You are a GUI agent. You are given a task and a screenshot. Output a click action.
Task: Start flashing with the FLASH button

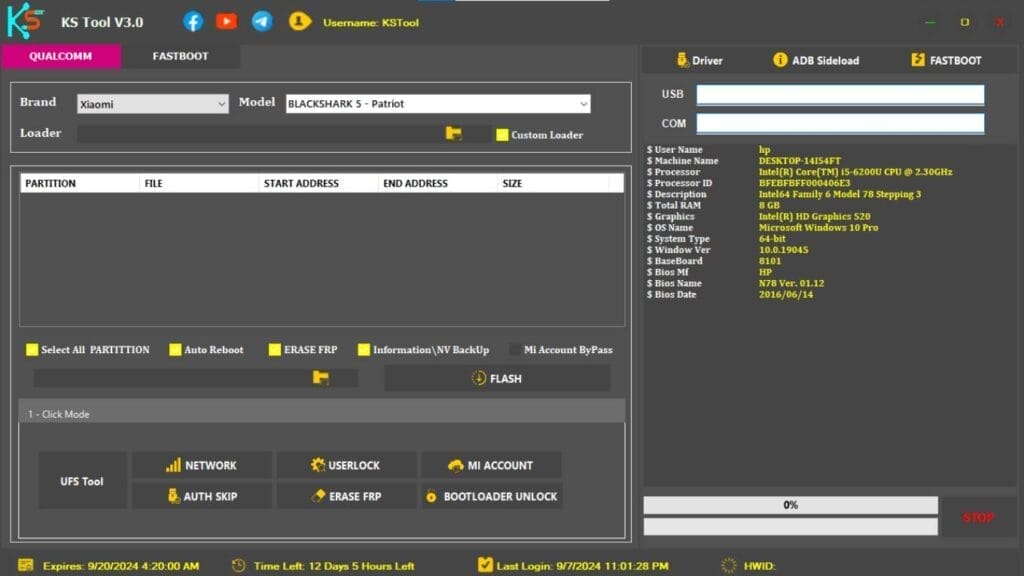click(497, 378)
